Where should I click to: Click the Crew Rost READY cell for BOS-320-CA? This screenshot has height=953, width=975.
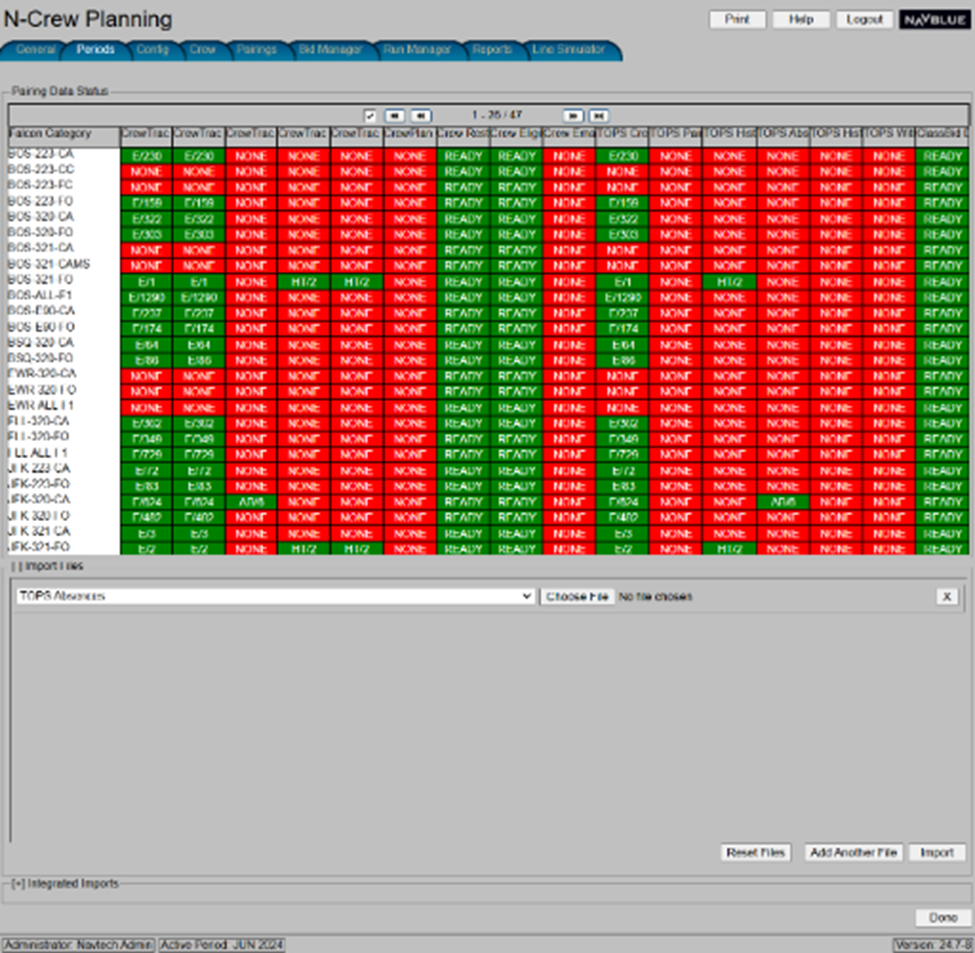click(x=463, y=219)
